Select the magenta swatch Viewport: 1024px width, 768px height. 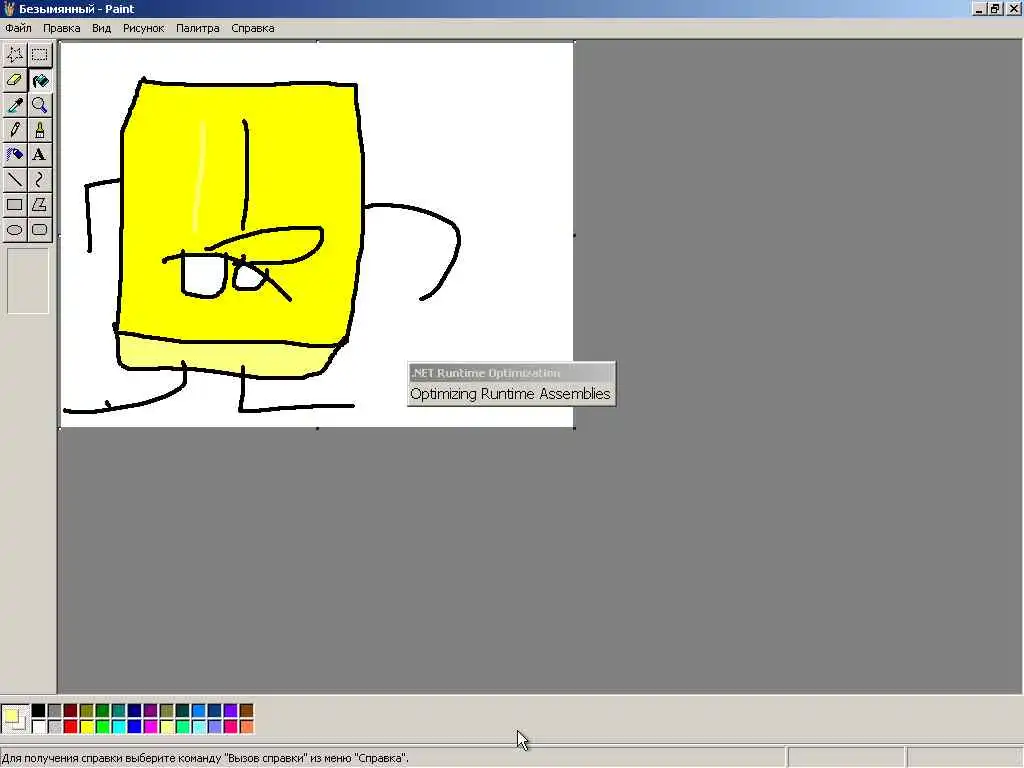coord(151,726)
